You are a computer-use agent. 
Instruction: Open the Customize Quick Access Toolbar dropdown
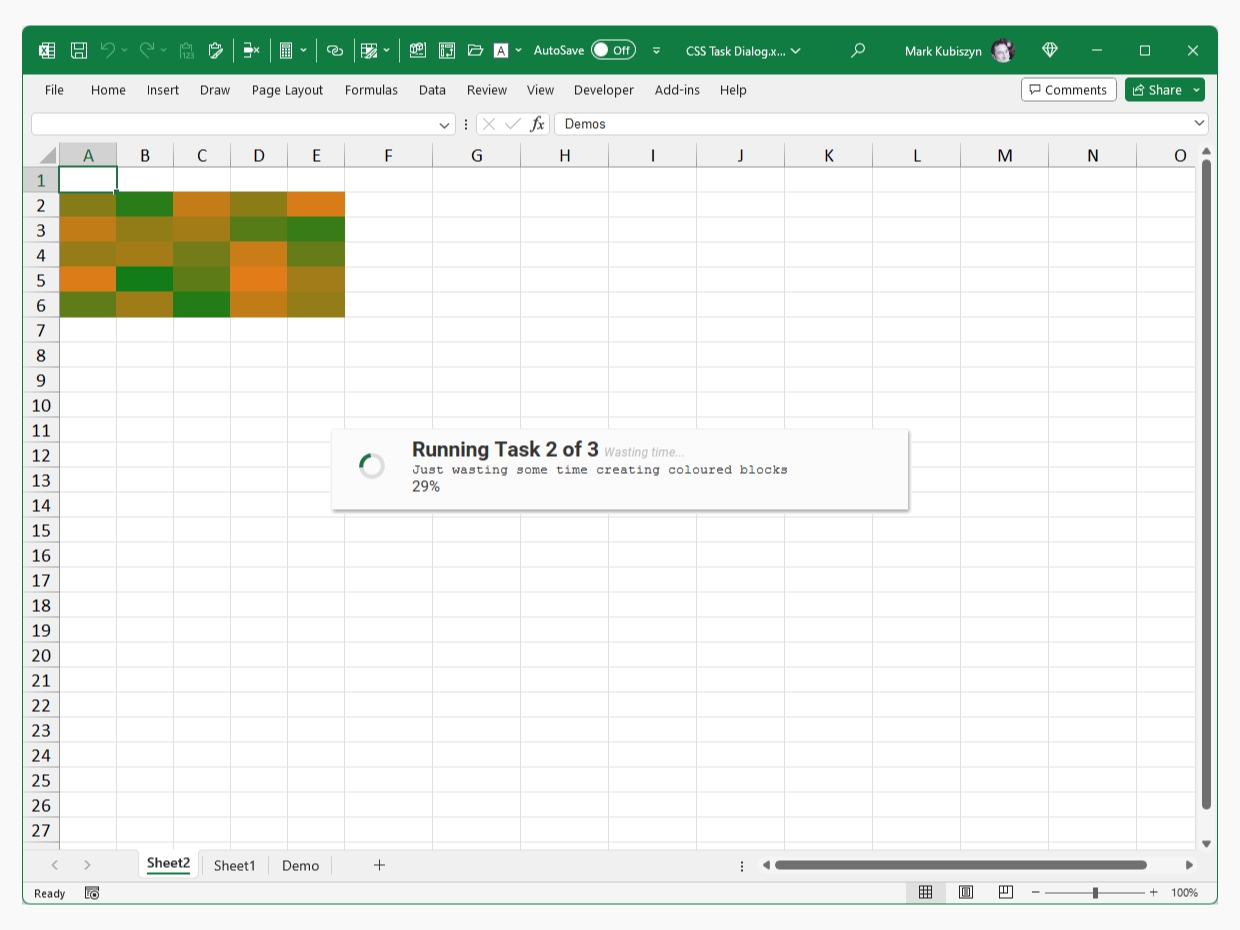coord(656,50)
